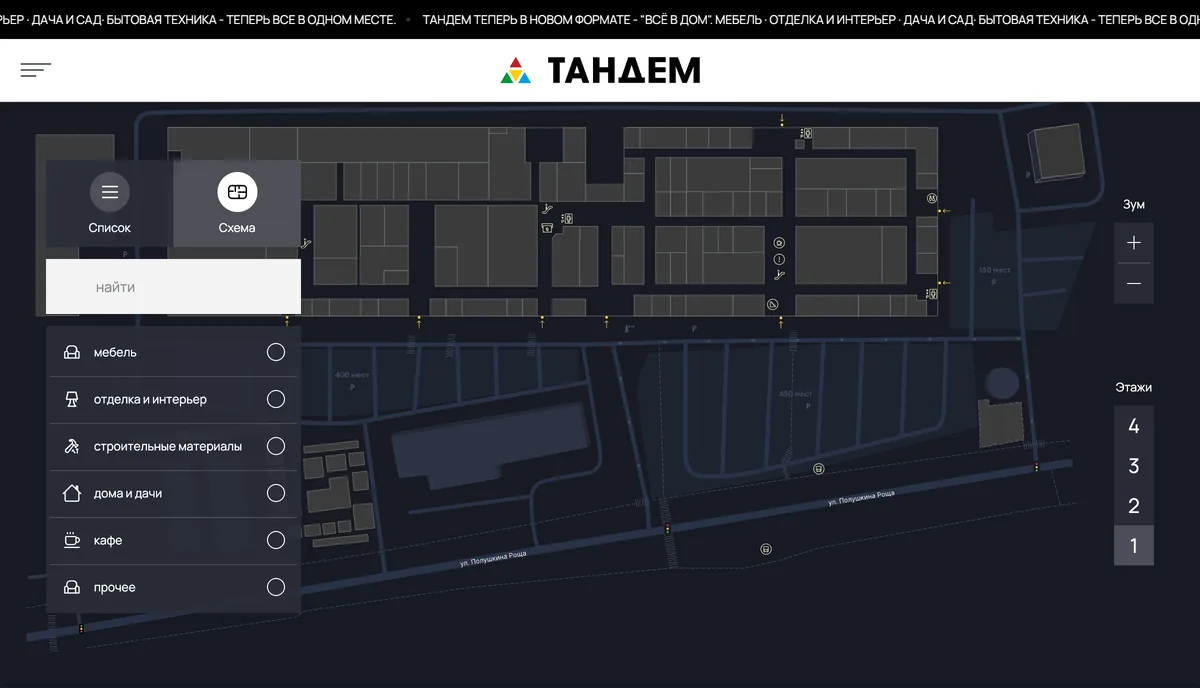
Task: Switch to the Список view
Action: point(110,204)
